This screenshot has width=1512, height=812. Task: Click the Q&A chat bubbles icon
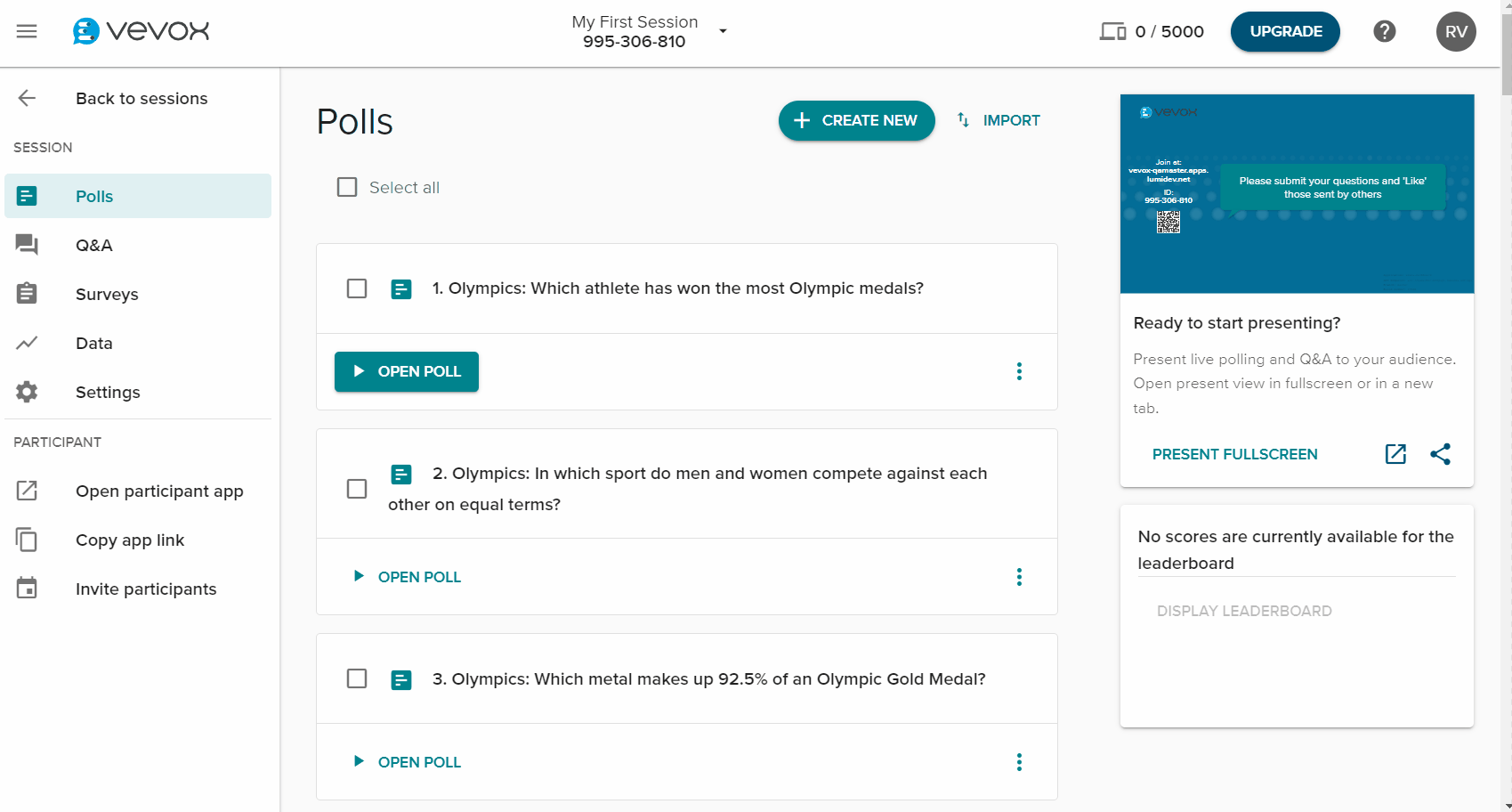click(27, 245)
